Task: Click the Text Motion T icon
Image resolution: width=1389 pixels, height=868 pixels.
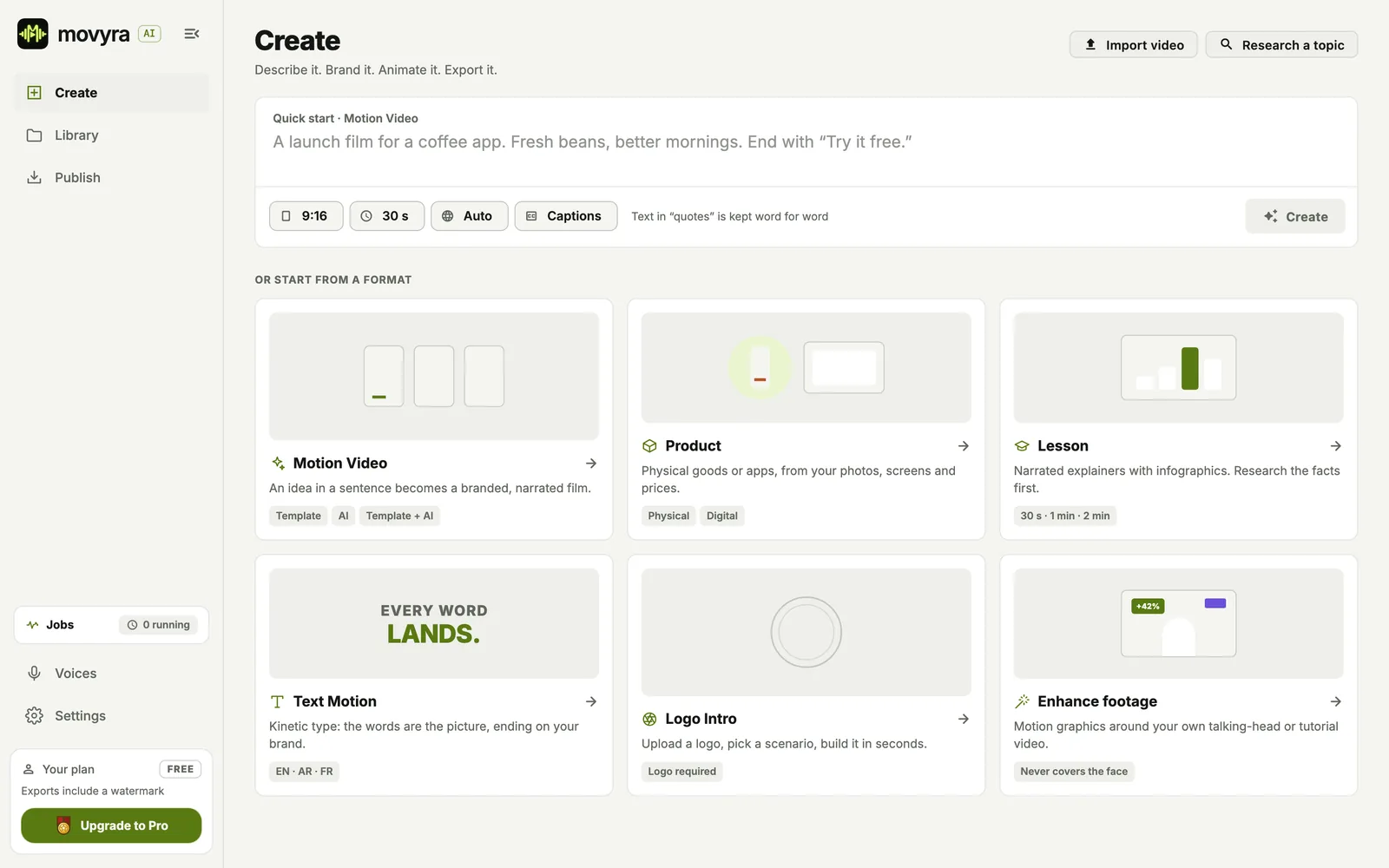Action: click(277, 701)
